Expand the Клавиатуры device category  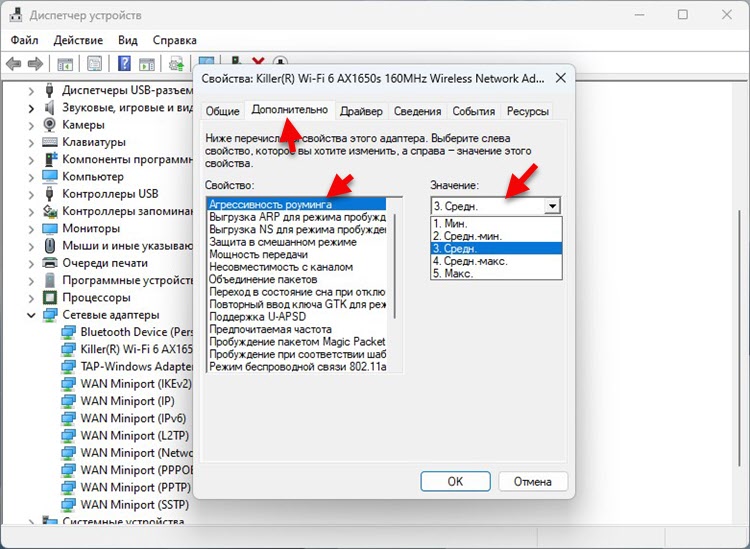point(30,142)
